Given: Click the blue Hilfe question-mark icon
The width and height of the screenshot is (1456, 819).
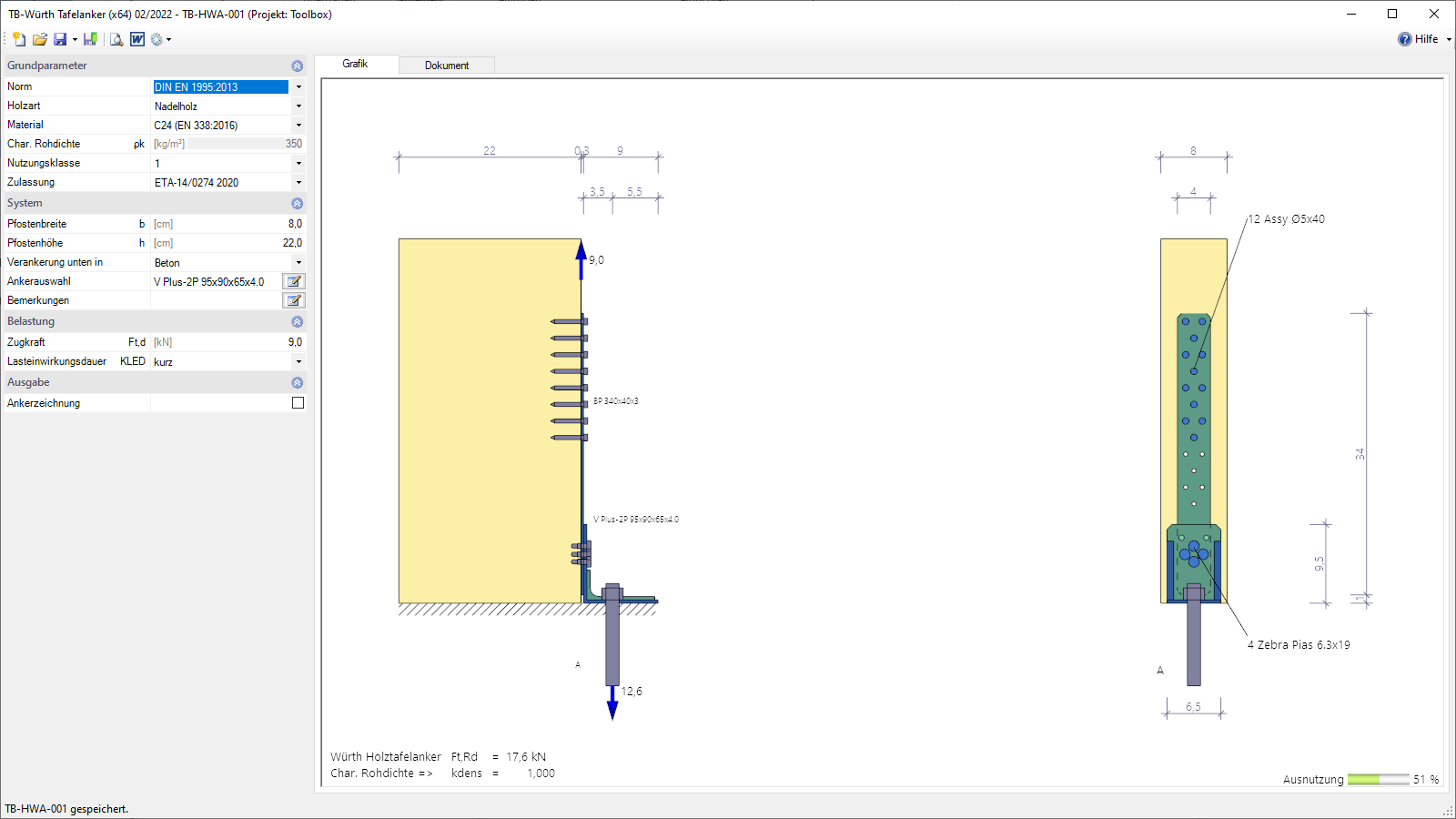Looking at the screenshot, I should (1405, 39).
